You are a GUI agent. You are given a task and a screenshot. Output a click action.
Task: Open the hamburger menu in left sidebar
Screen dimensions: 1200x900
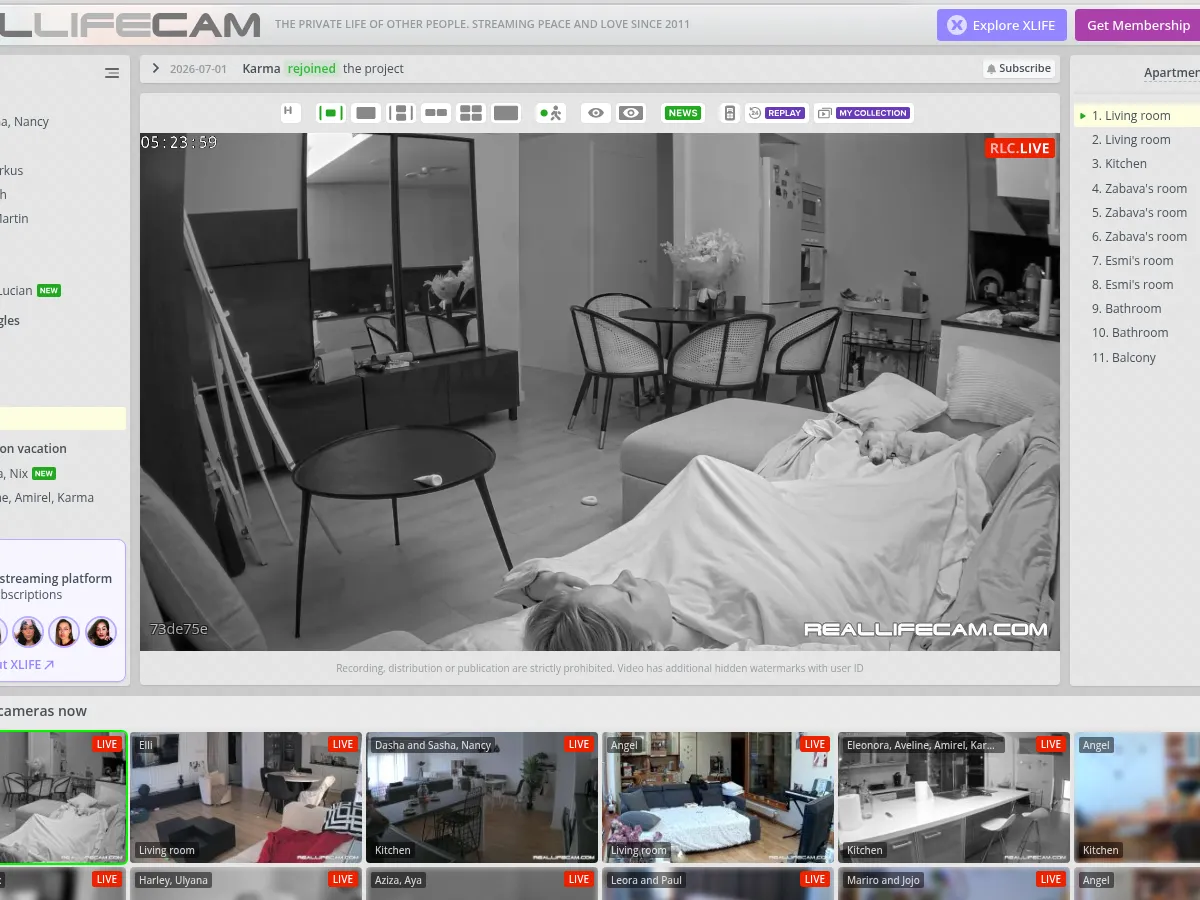click(112, 73)
